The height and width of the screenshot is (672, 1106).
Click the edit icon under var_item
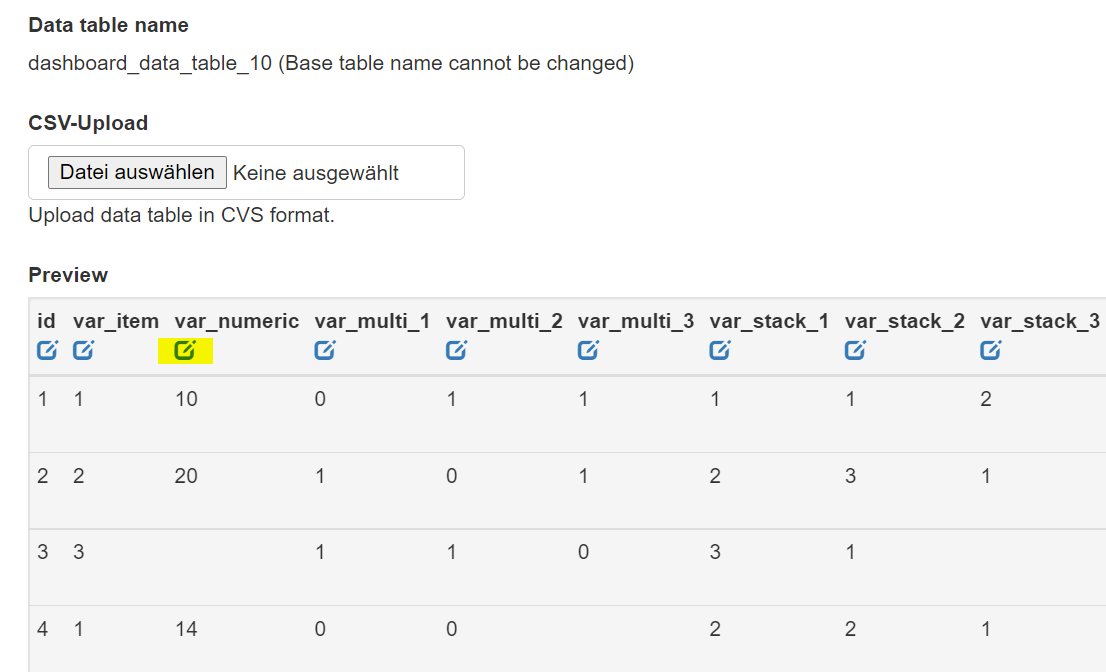[83, 350]
